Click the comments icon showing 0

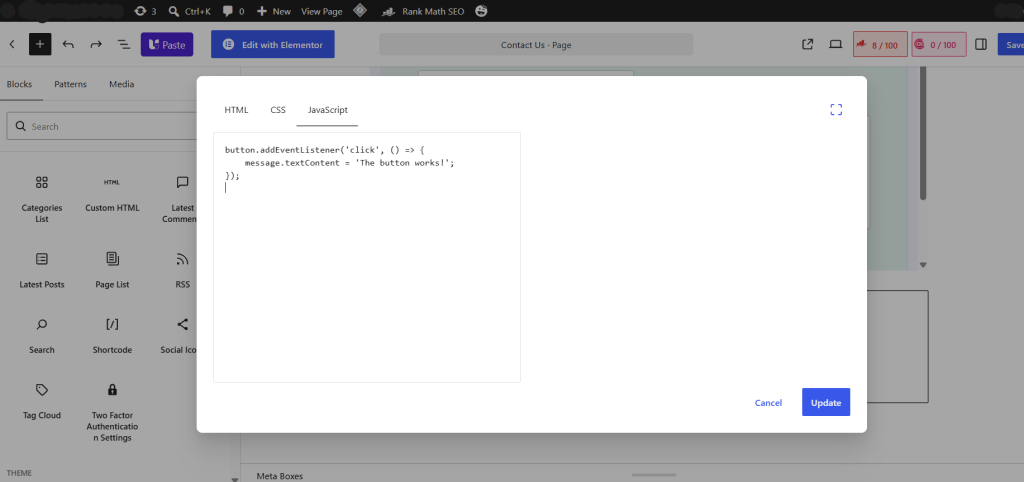pyautogui.click(x=234, y=11)
